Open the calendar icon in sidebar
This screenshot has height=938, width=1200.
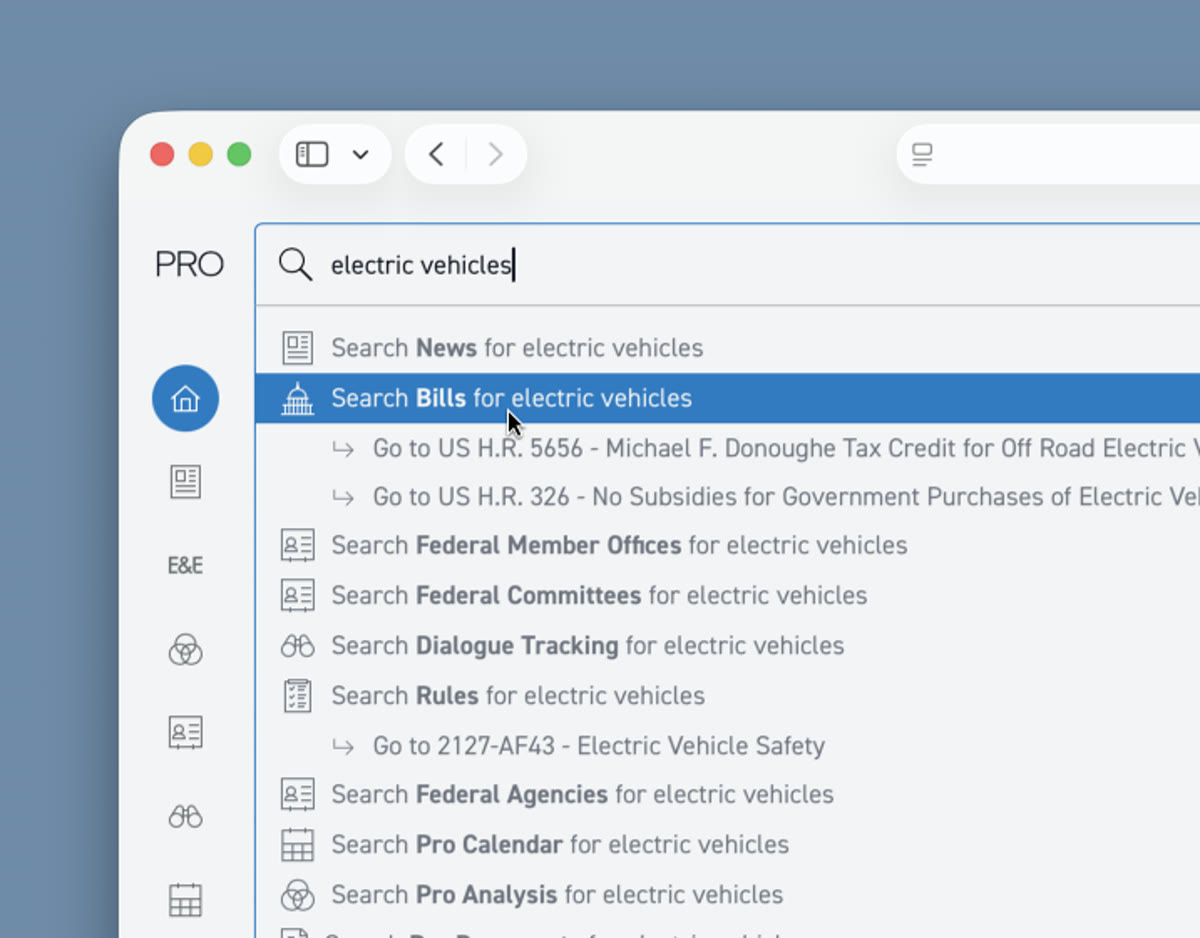[x=185, y=900]
